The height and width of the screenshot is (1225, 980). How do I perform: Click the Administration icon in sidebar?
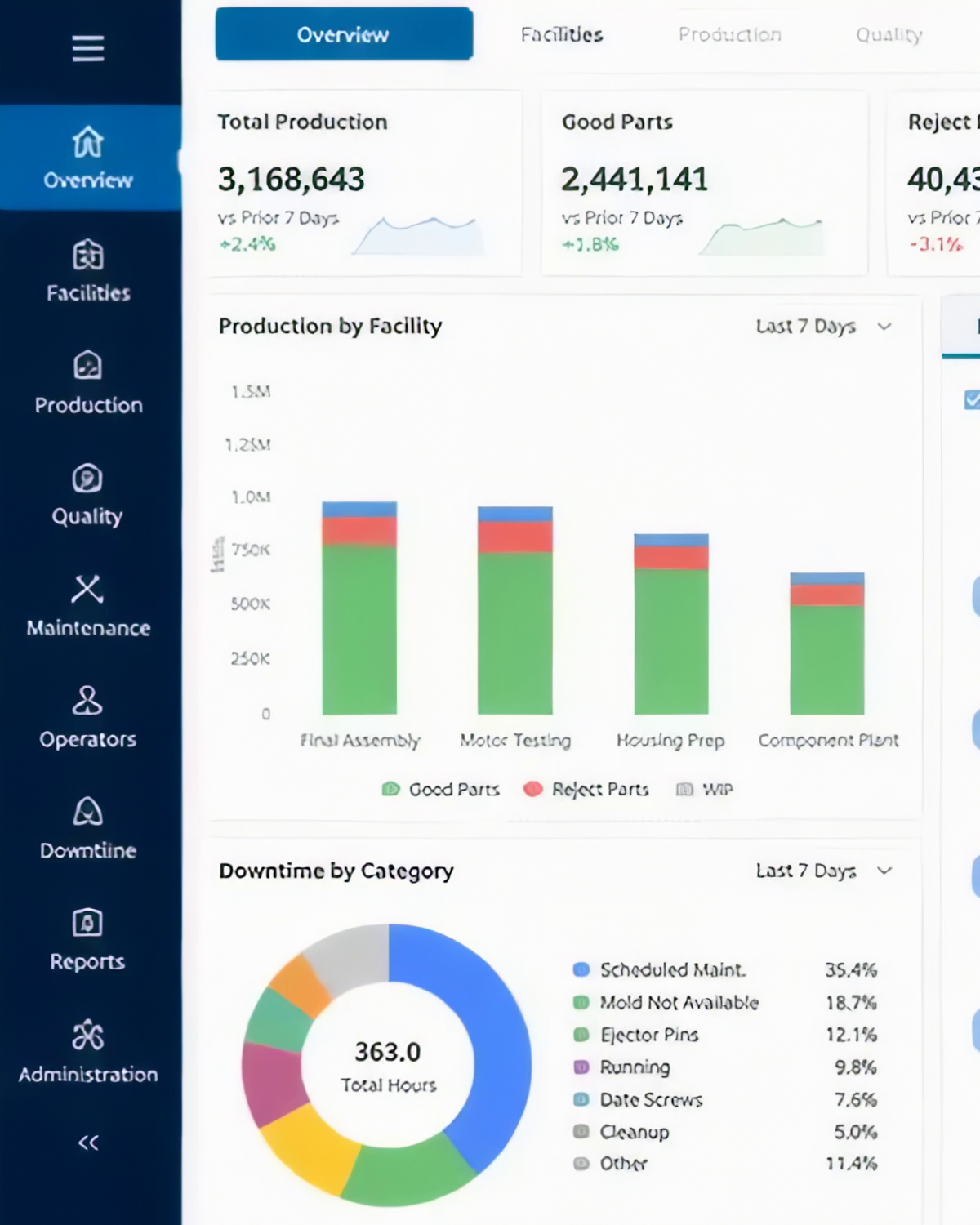[87, 1035]
